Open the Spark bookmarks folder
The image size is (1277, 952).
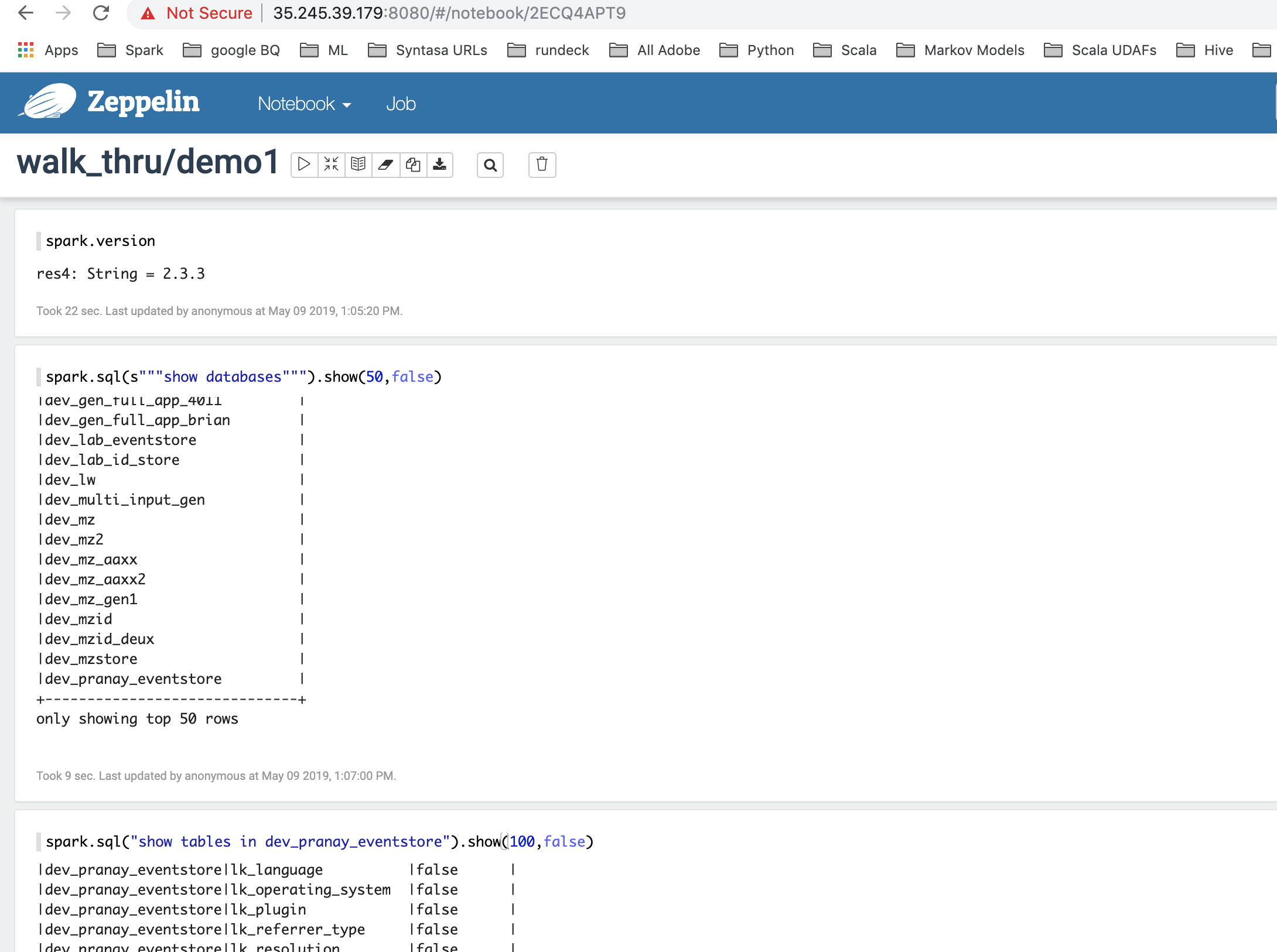tap(130, 50)
